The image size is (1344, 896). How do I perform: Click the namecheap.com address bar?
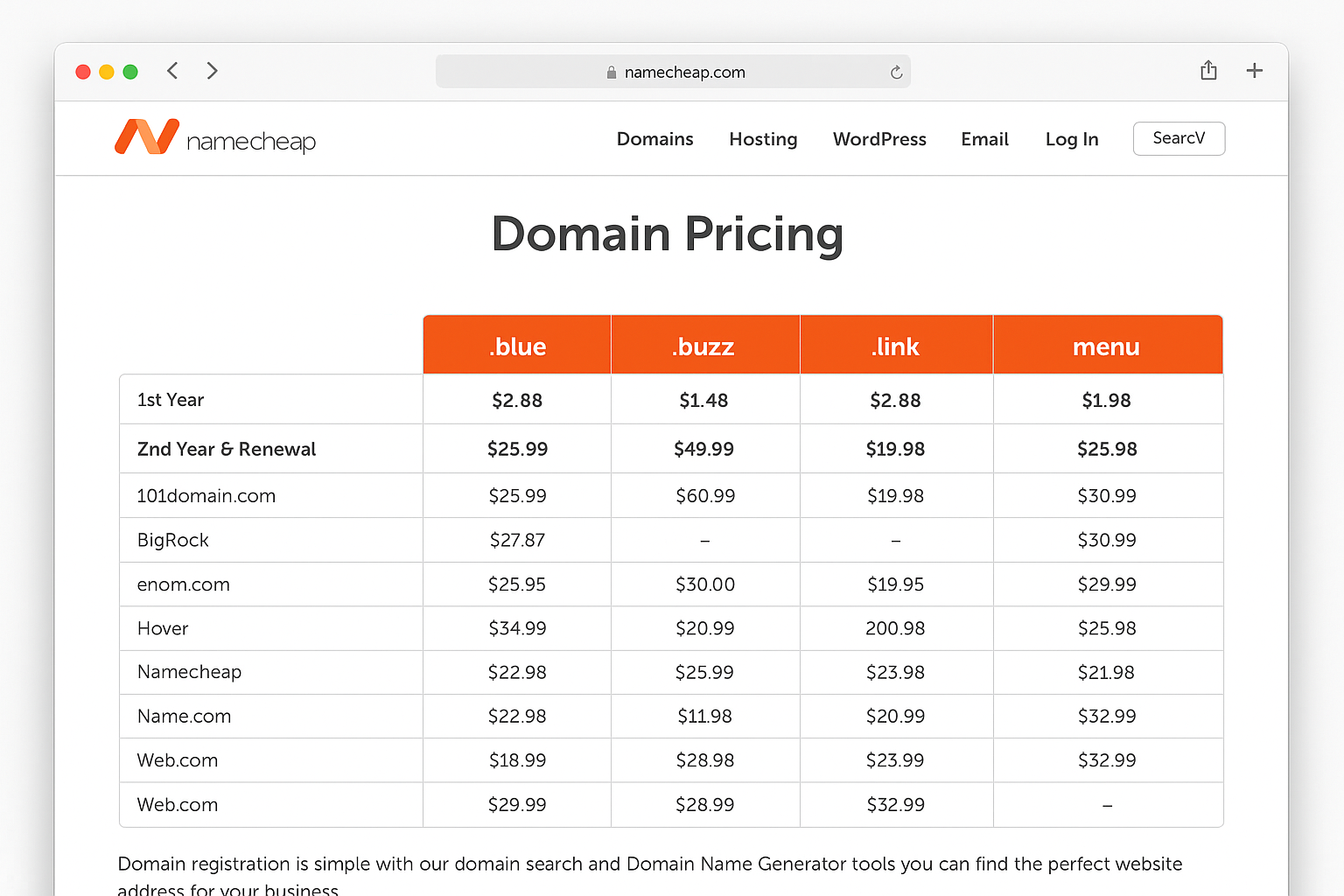[673, 72]
